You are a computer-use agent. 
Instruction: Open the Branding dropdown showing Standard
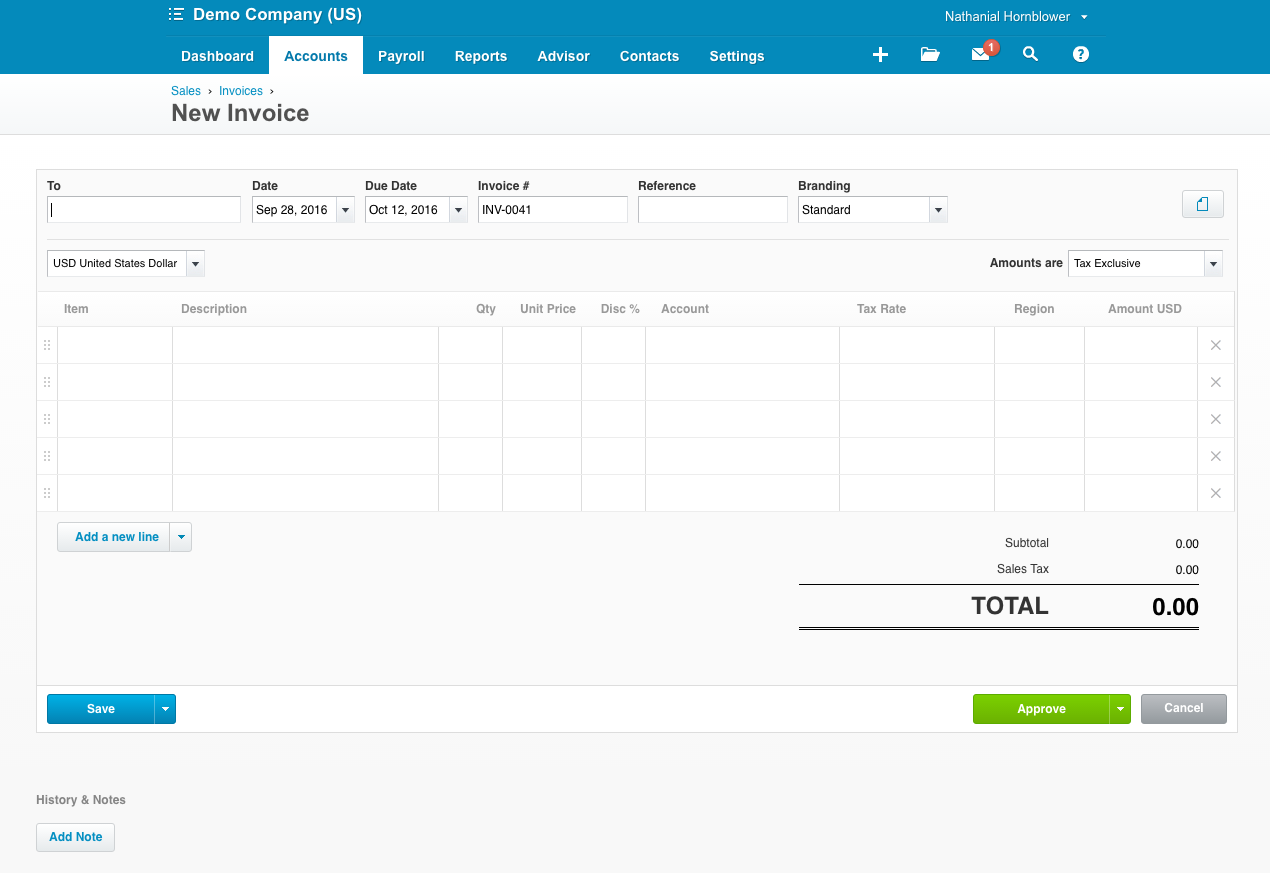tap(937, 209)
